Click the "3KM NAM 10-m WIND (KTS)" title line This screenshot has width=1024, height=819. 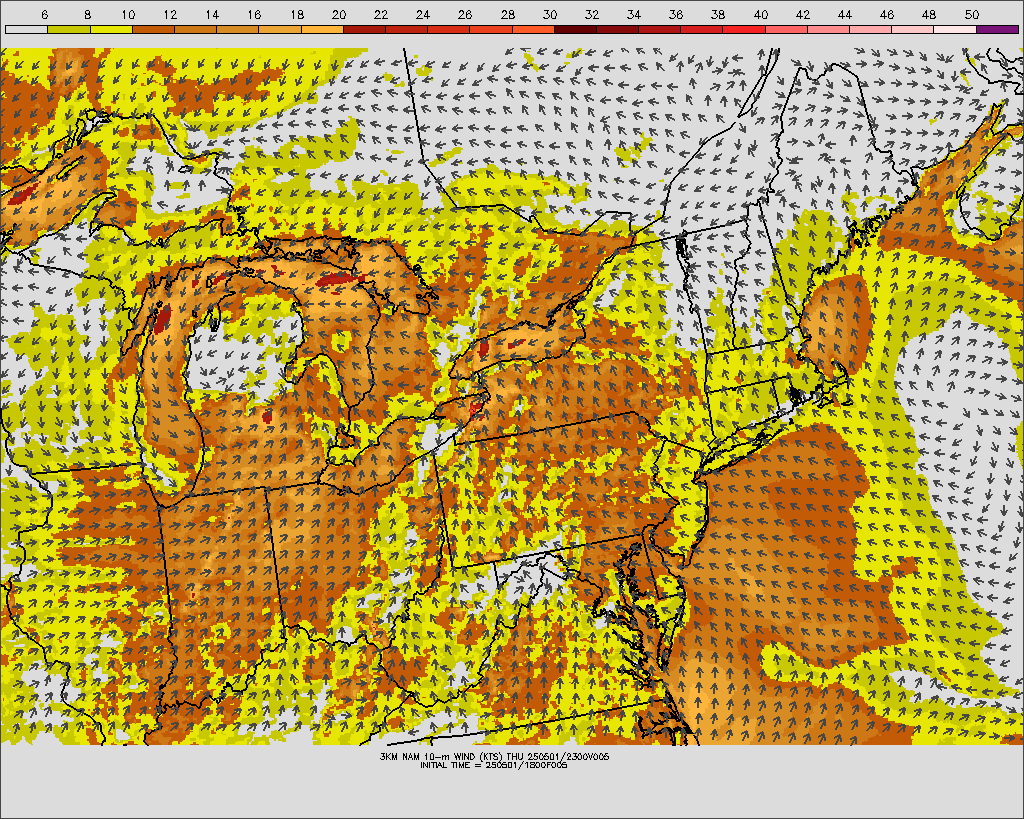click(494, 756)
